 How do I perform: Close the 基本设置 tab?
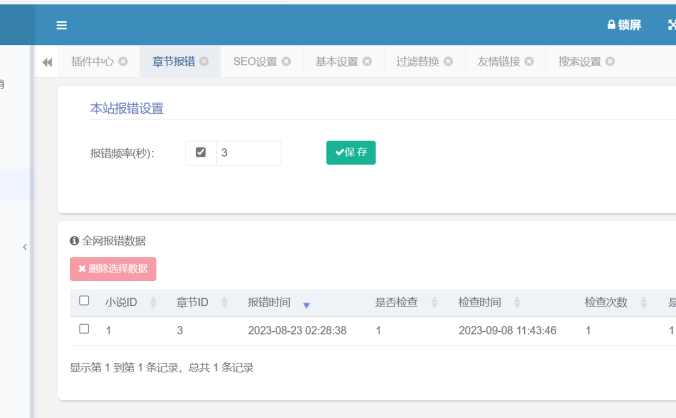point(367,62)
